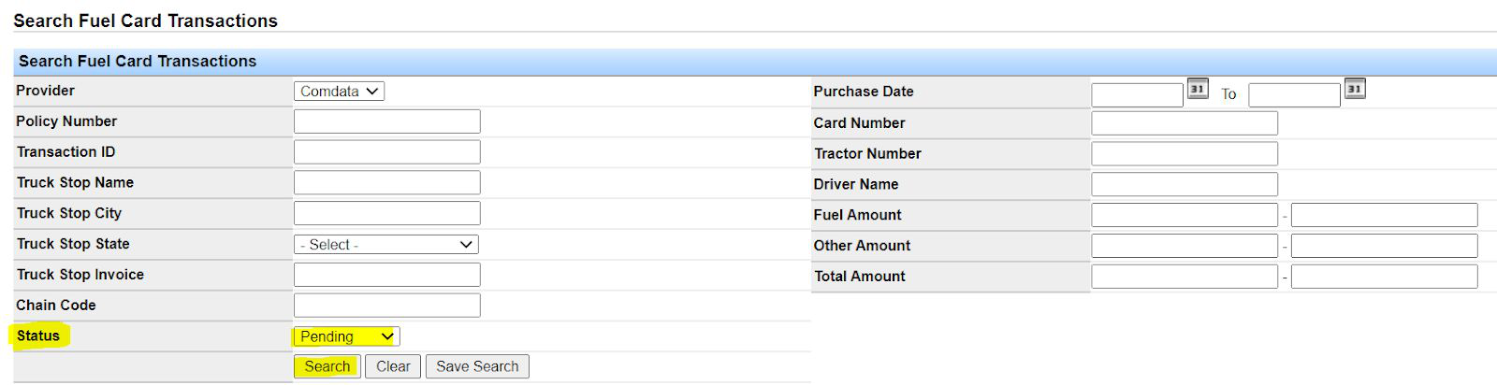Screen dimensions: 1497x385
Task: Focus the Other Amount maximum field
Action: (1384, 246)
